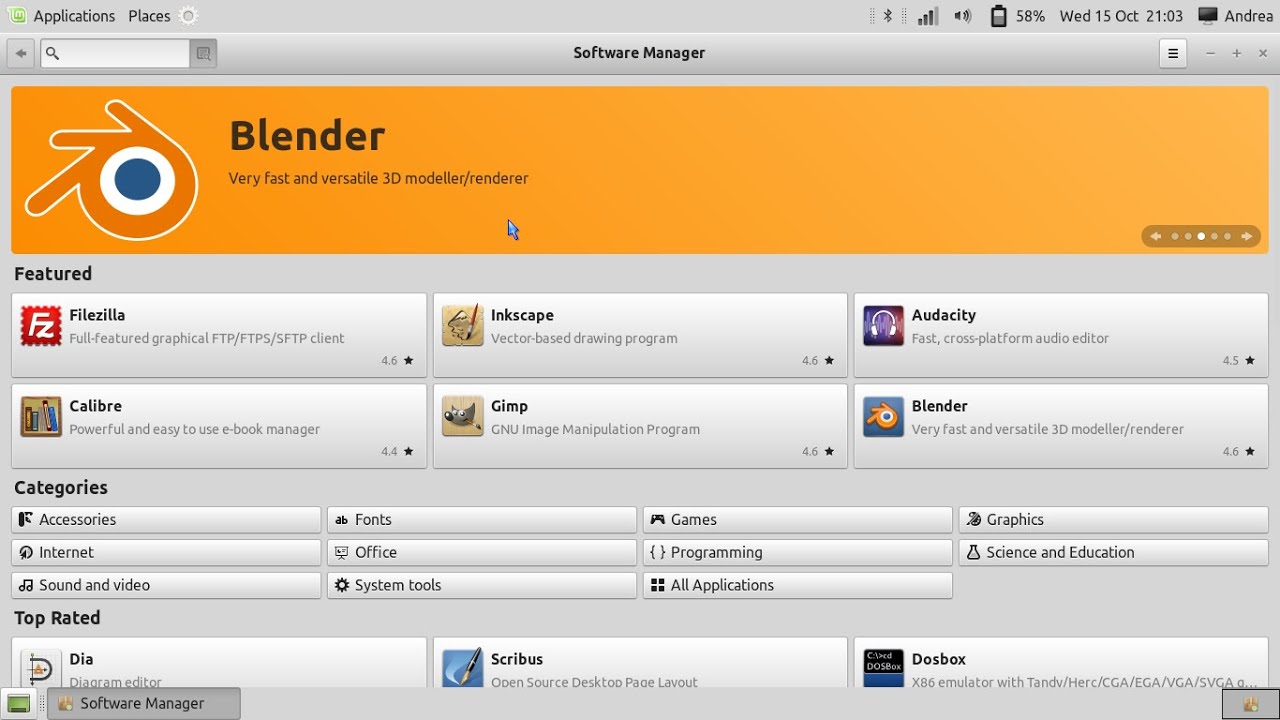Click the Dosbox title in Top Rated

click(x=939, y=660)
